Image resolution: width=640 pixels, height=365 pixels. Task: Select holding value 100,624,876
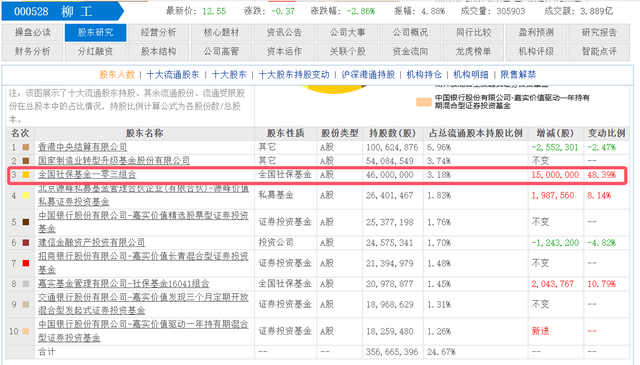392,147
